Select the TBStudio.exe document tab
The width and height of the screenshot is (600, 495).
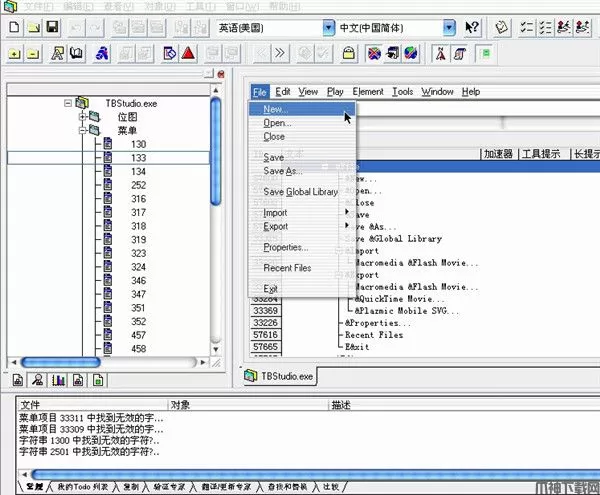click(281, 376)
